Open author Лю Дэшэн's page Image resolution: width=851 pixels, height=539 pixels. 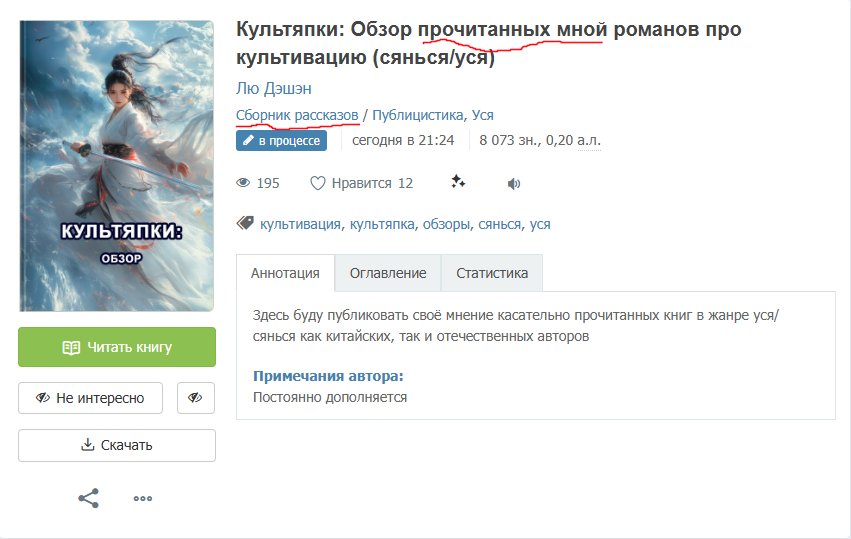[x=274, y=88]
